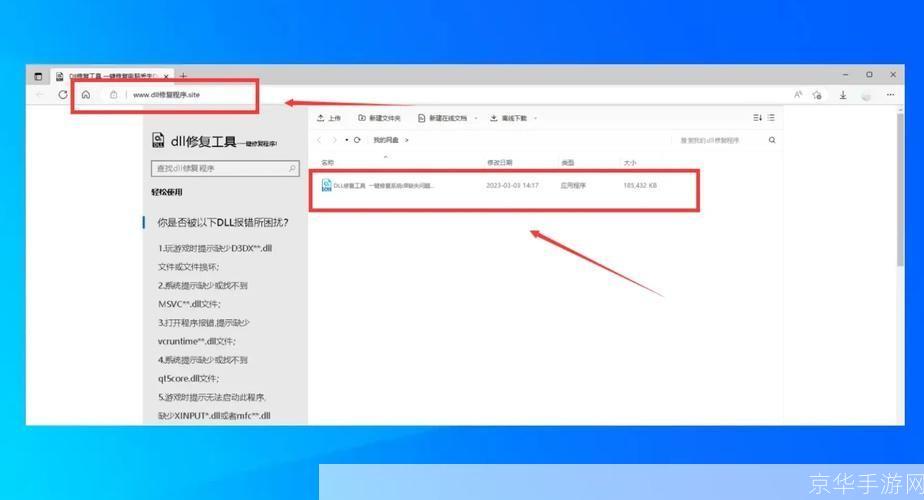The image size is (924, 500).
Task: Click the qt5core.dll文件 line
Action: [x=188, y=379]
